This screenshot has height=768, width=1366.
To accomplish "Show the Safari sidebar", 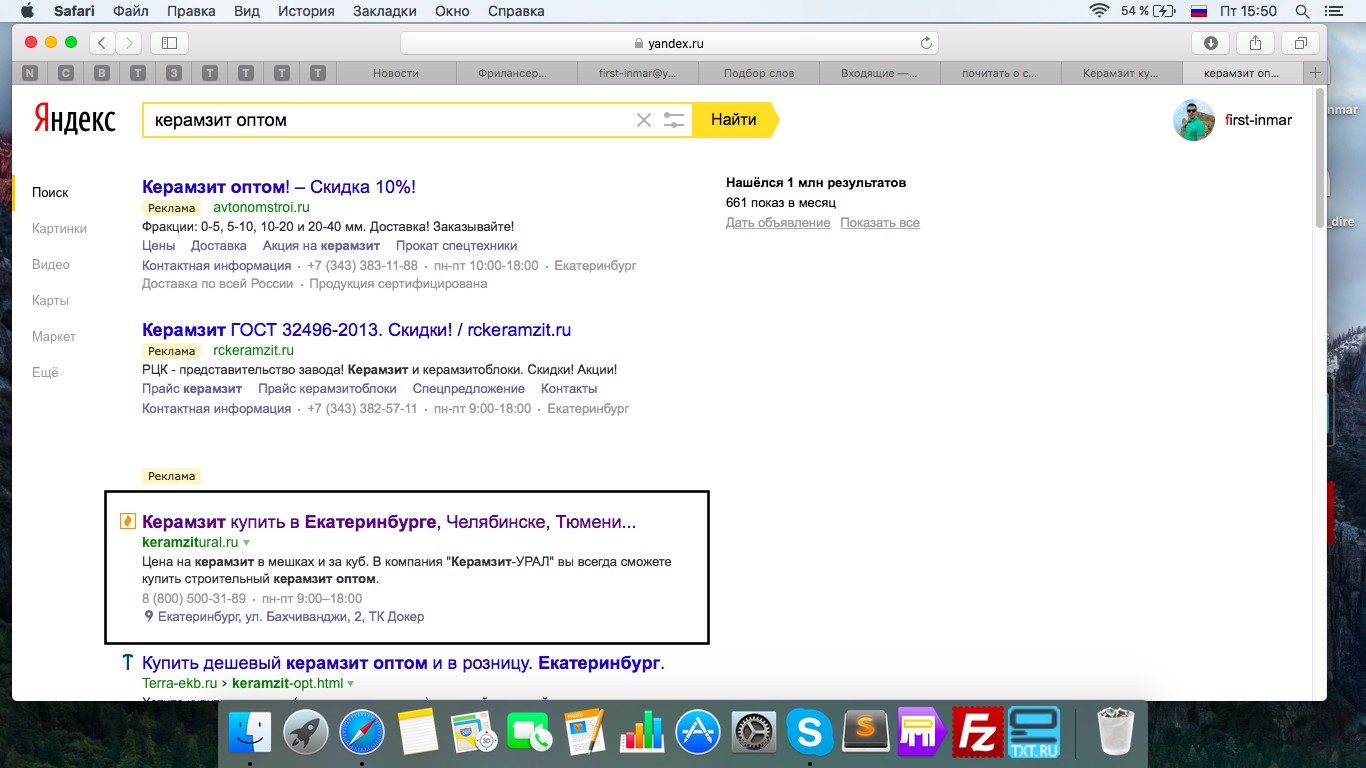I will pos(169,43).
